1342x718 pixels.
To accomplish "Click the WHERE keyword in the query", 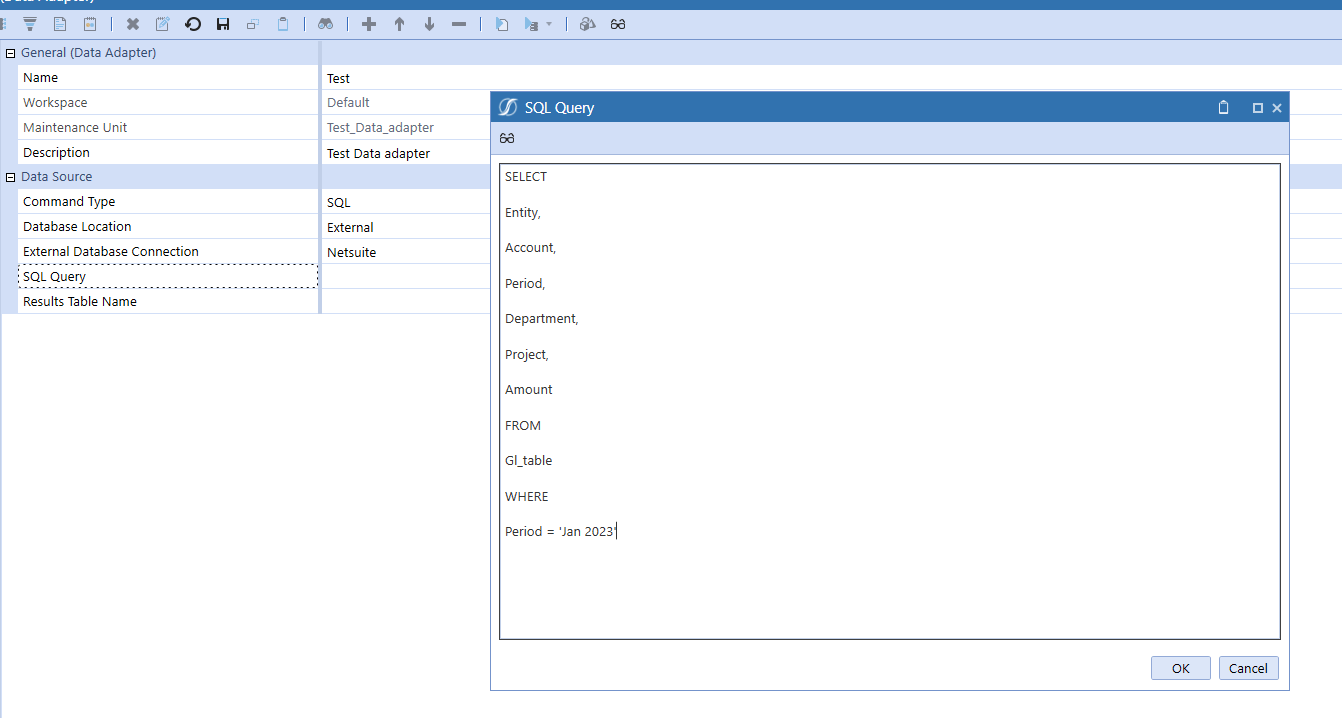I will point(527,497).
